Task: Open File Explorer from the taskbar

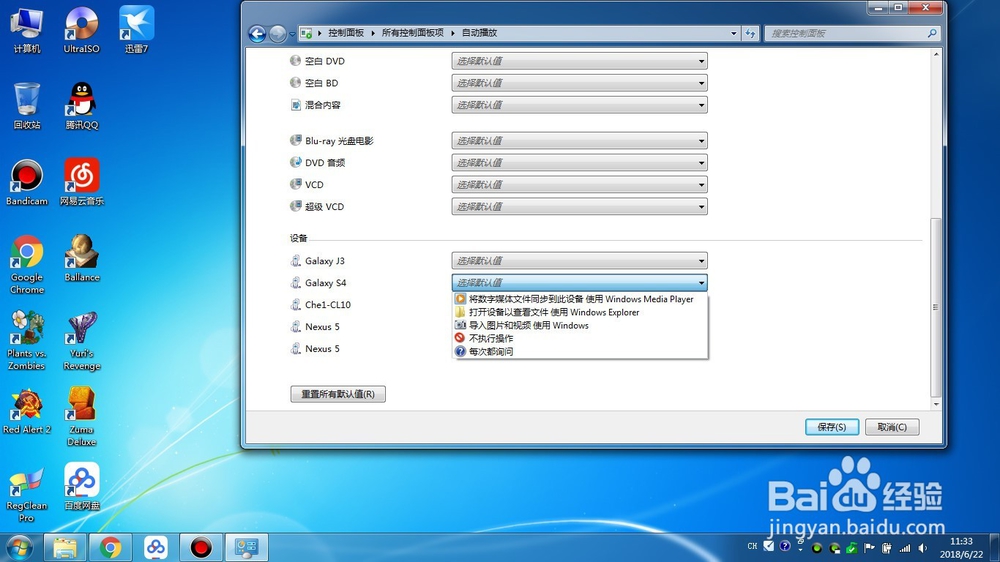Action: point(64,547)
